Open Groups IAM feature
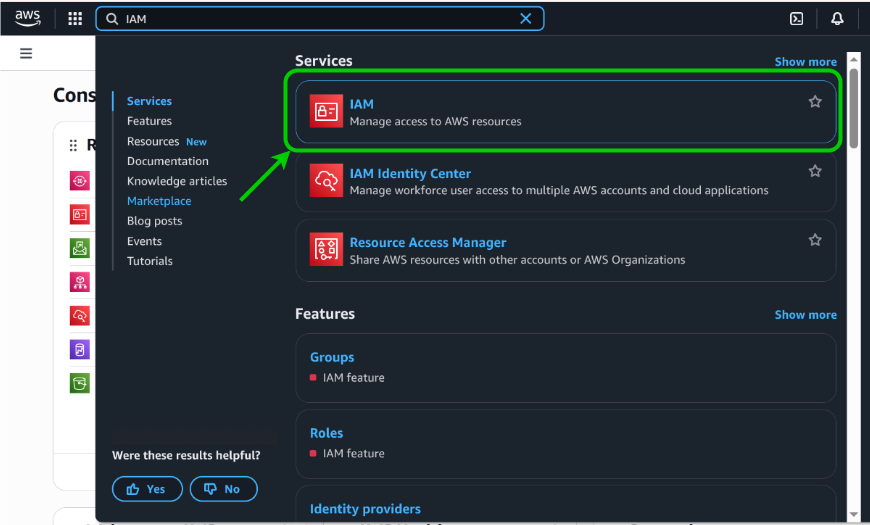 click(332, 357)
